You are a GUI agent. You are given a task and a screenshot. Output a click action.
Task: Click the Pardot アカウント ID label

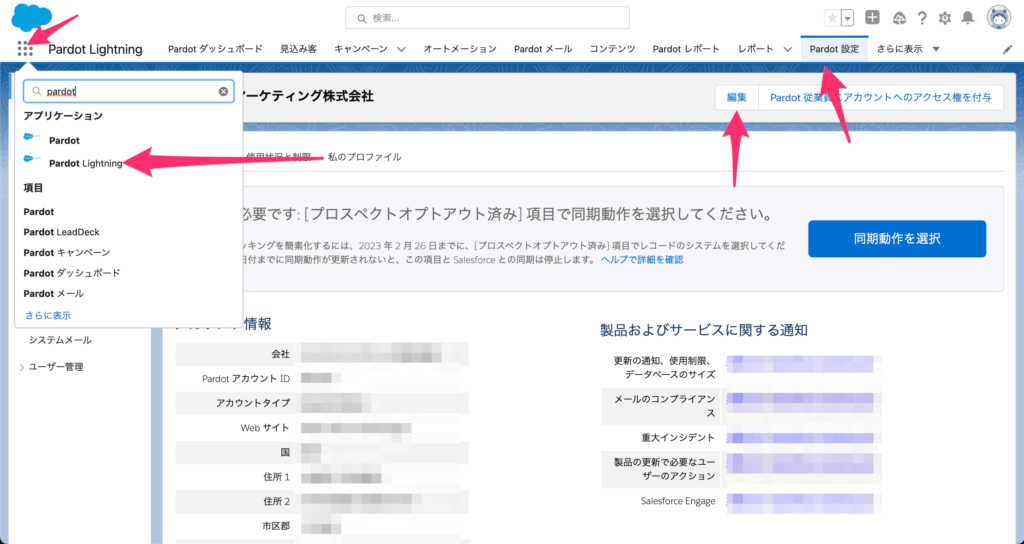click(x=246, y=378)
